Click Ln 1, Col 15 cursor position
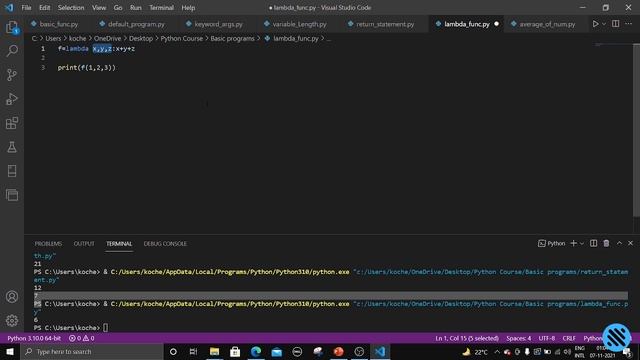The width and height of the screenshot is (640, 360). click(467, 338)
